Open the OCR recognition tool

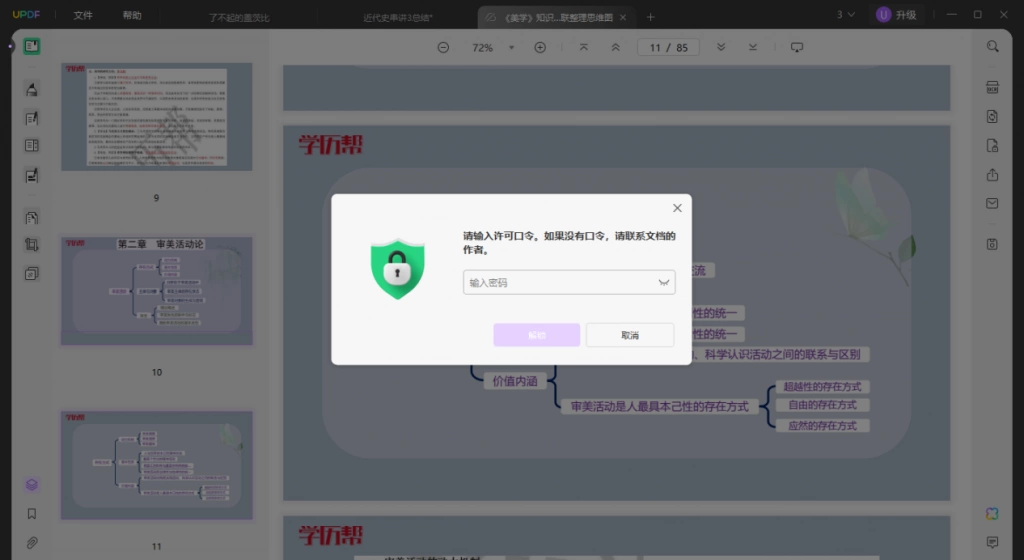[992, 87]
